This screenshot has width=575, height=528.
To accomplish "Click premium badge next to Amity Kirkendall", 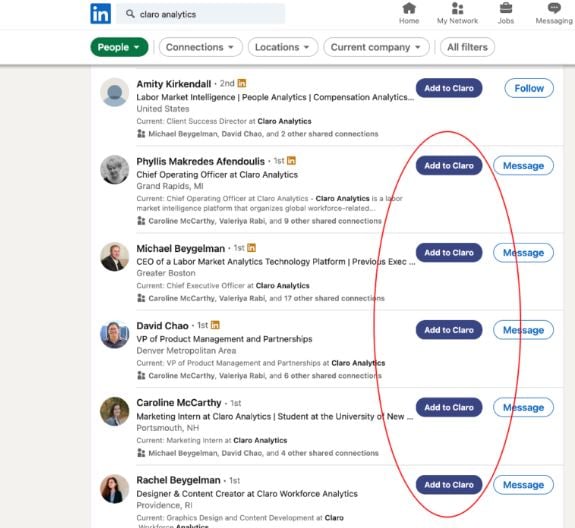I will (242, 83).
